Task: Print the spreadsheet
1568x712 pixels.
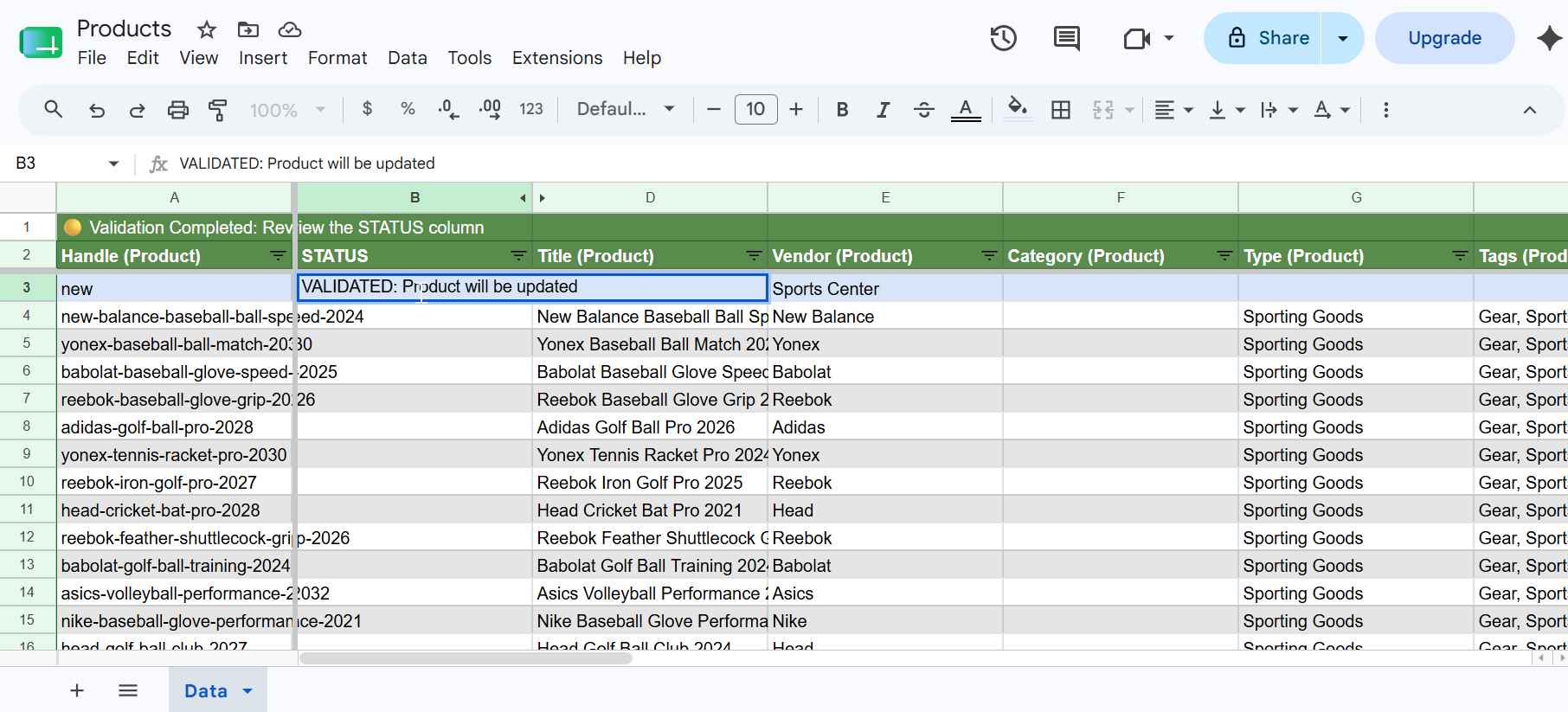Action: pos(177,110)
